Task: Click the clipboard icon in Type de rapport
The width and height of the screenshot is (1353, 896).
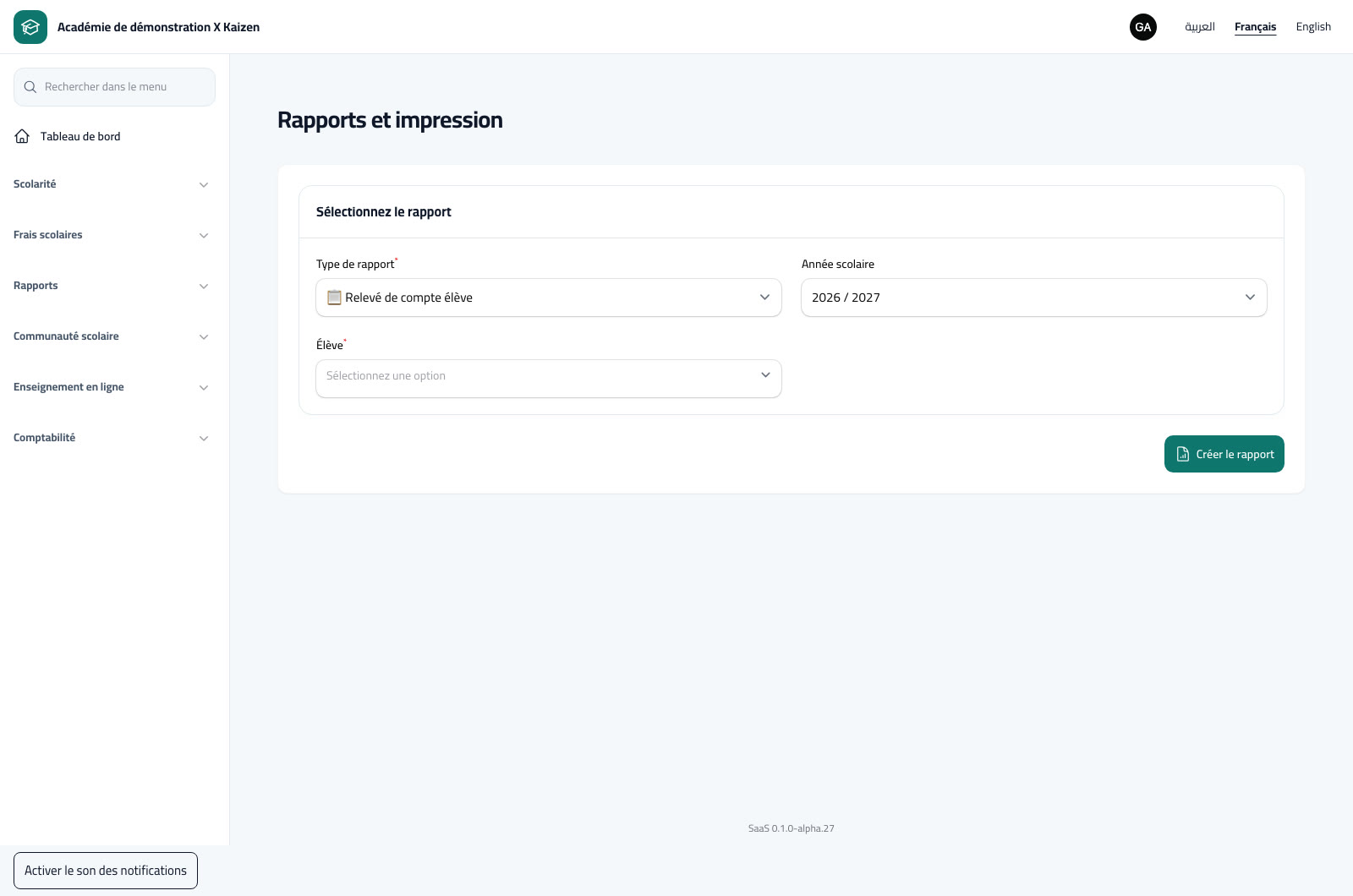Action: [334, 298]
